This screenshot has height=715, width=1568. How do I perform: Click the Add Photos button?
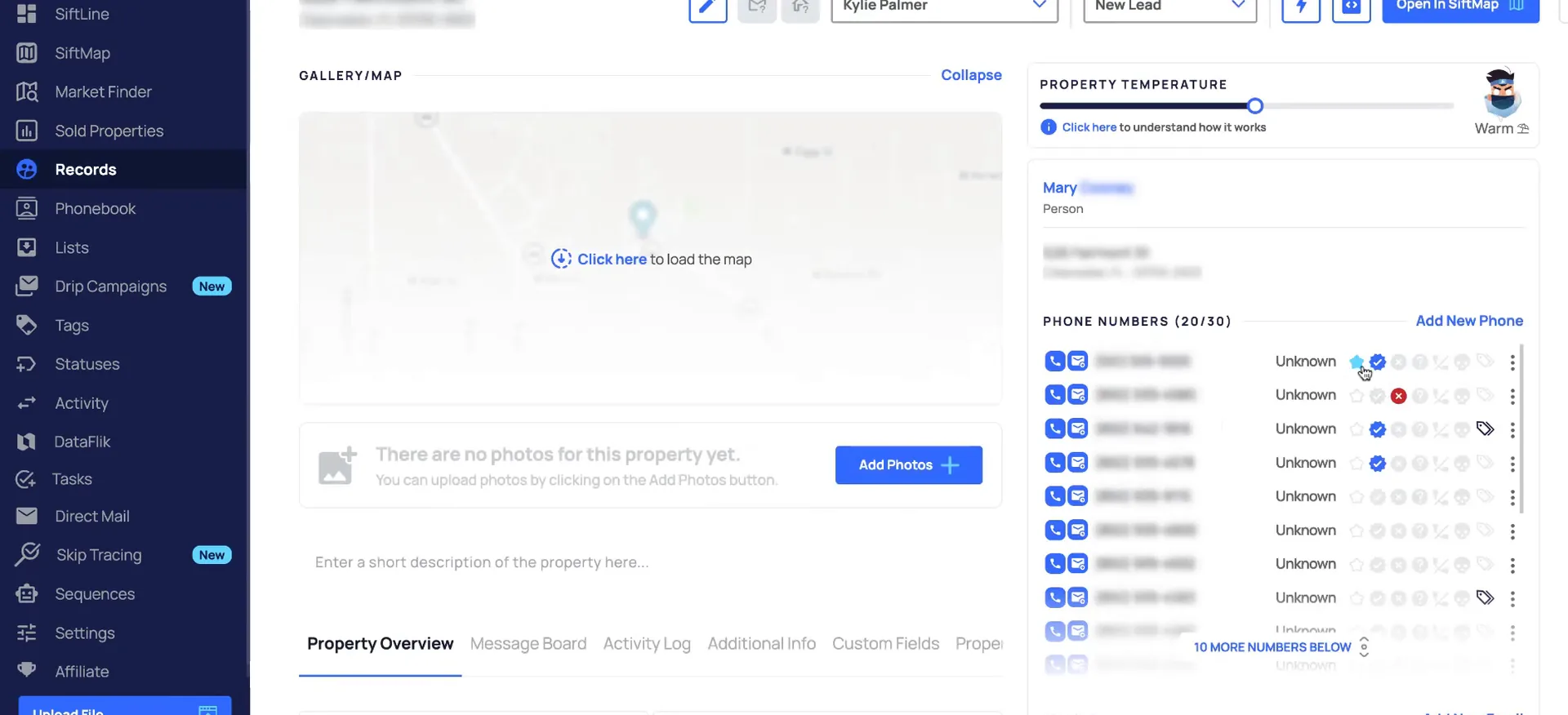point(909,465)
